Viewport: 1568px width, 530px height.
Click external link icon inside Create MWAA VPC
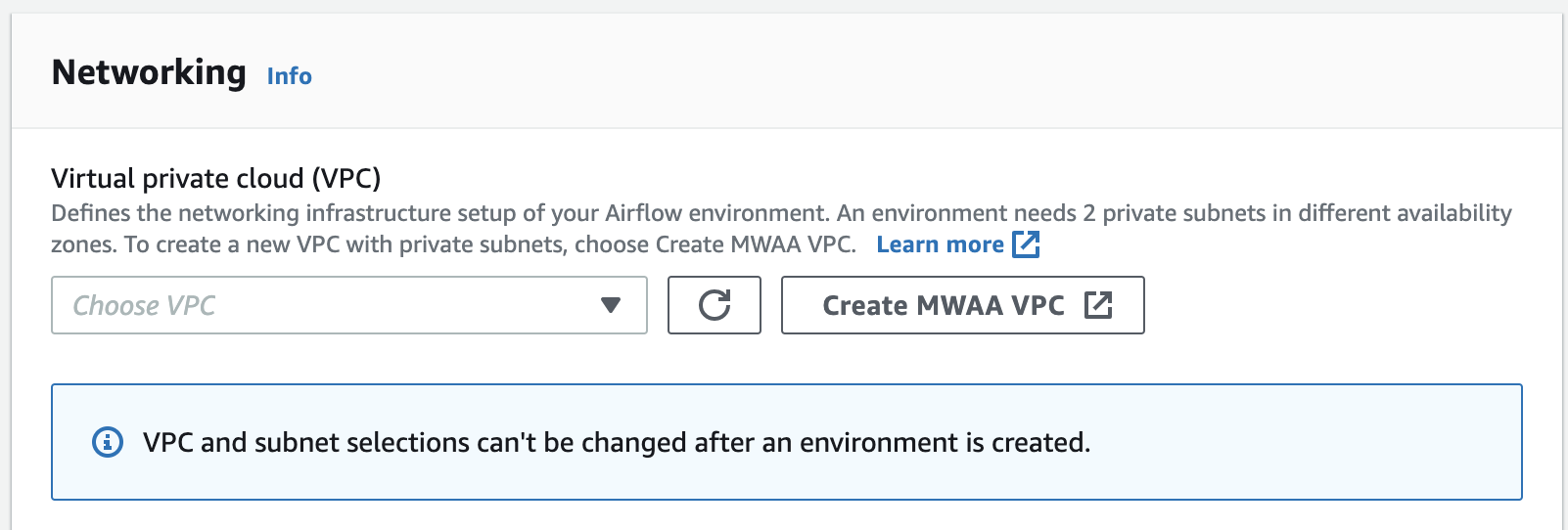[x=1098, y=305]
